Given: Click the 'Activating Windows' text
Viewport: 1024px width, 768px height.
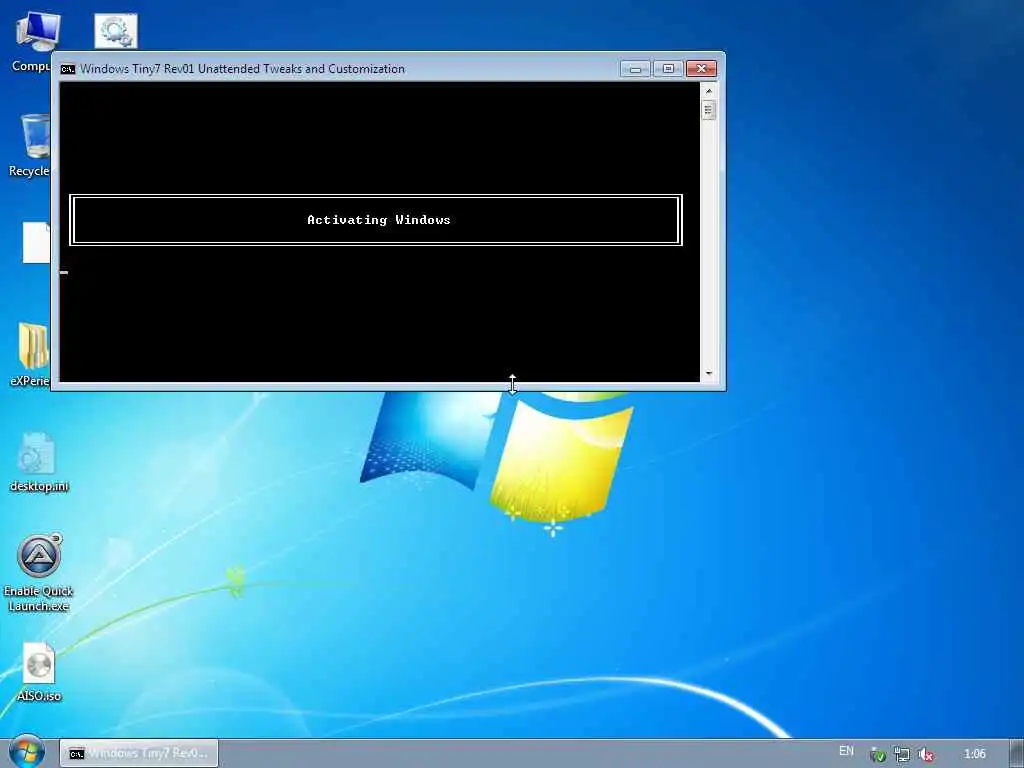Looking at the screenshot, I should tap(379, 220).
